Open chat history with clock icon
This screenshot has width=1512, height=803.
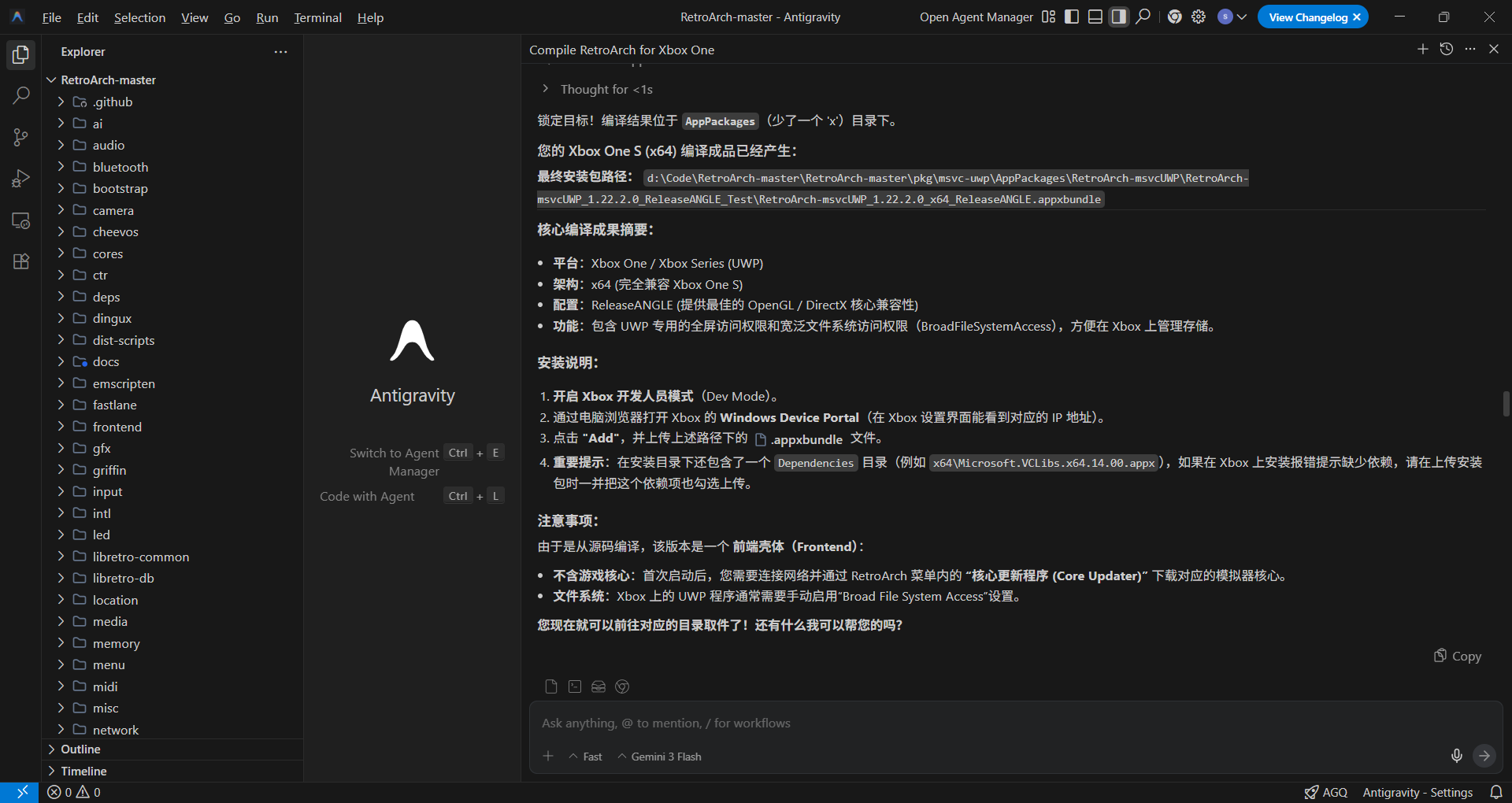pos(1446,50)
